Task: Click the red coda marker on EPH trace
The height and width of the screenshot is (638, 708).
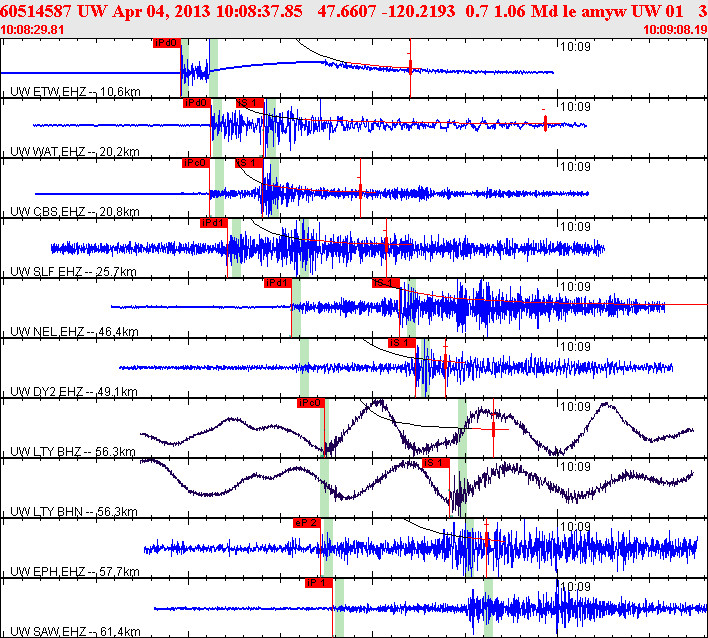Action: point(486,540)
